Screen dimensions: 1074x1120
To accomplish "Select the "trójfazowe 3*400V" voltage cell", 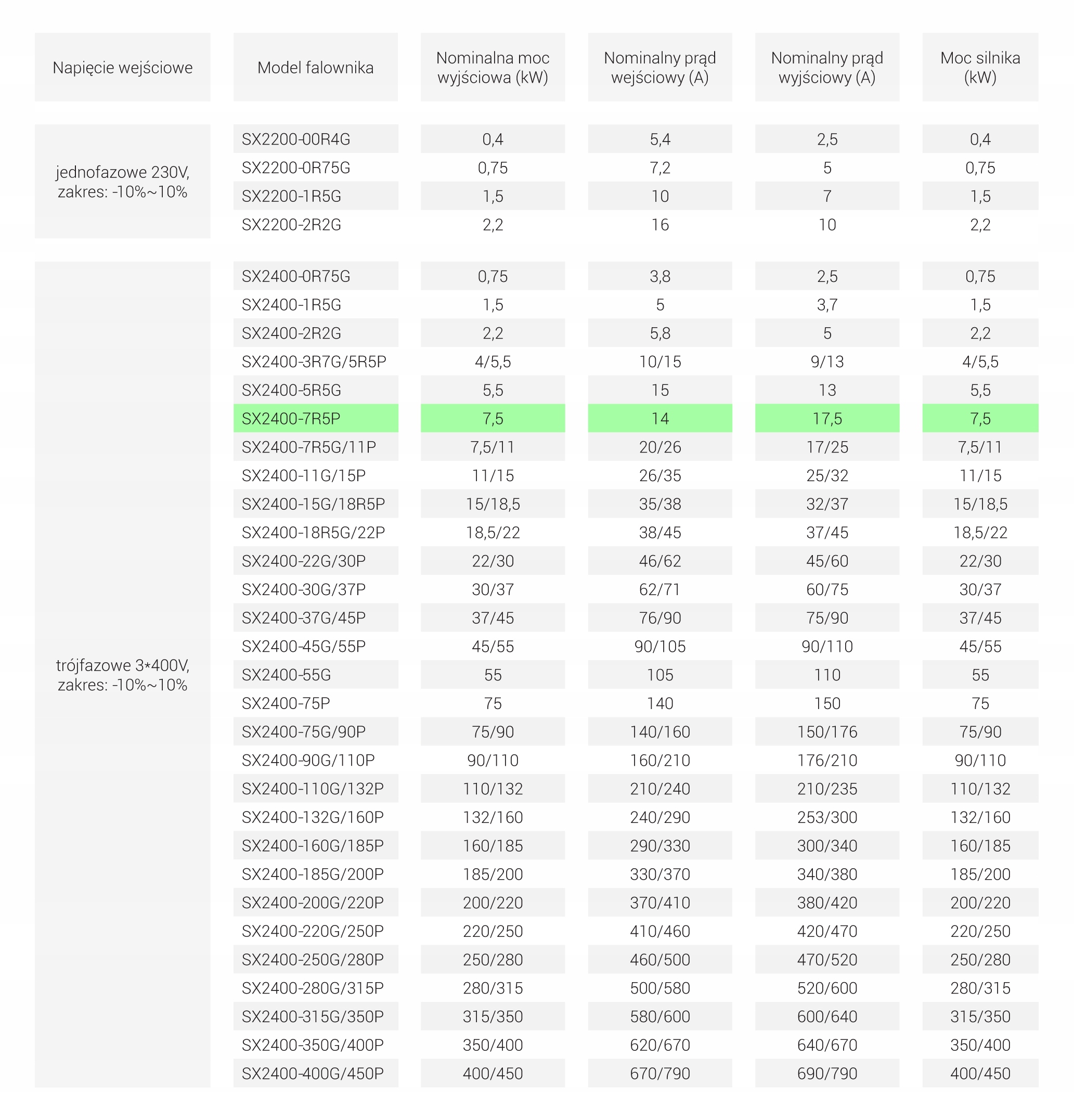I will [x=122, y=675].
